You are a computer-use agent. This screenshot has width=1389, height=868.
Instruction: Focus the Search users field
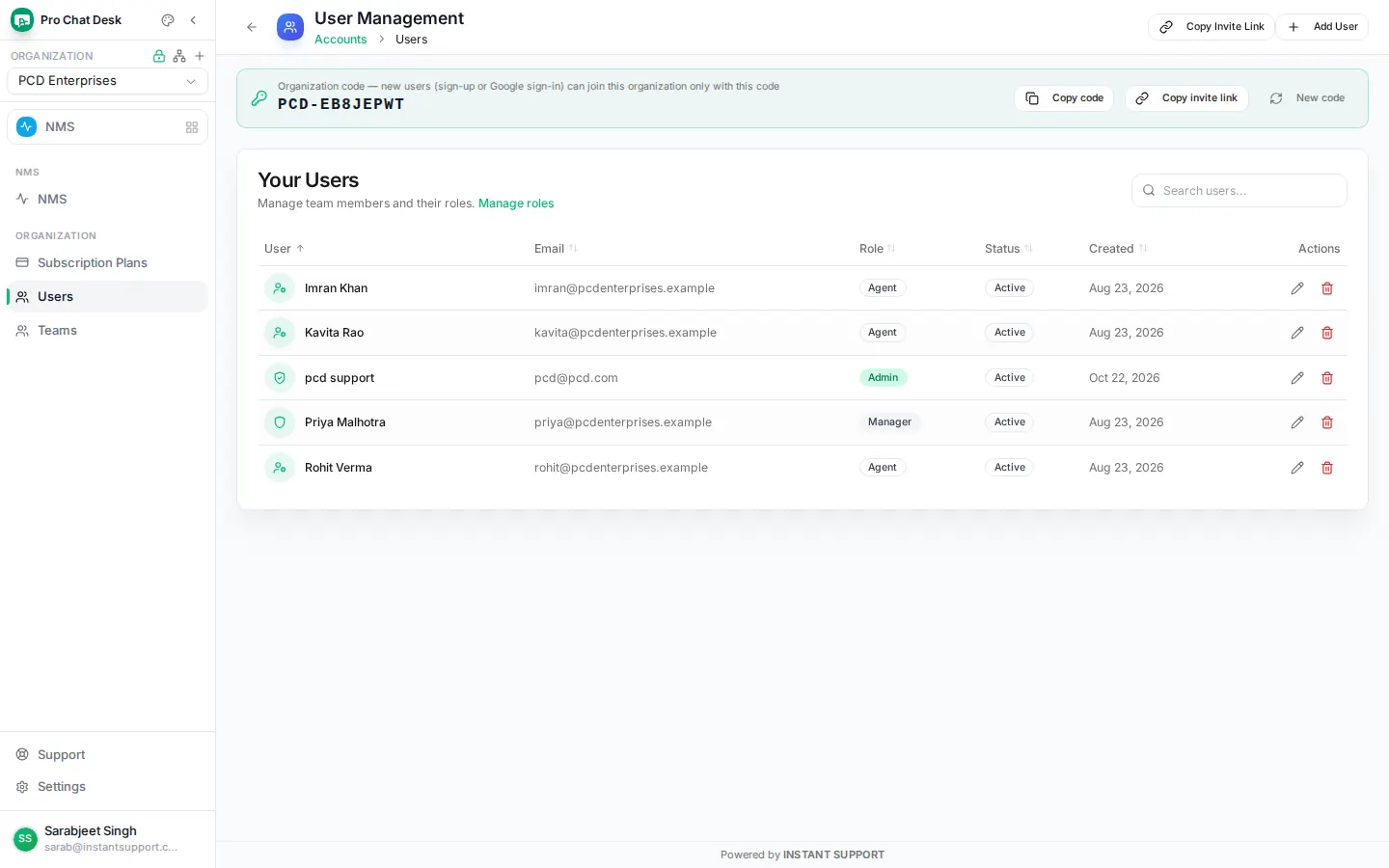click(x=1239, y=191)
